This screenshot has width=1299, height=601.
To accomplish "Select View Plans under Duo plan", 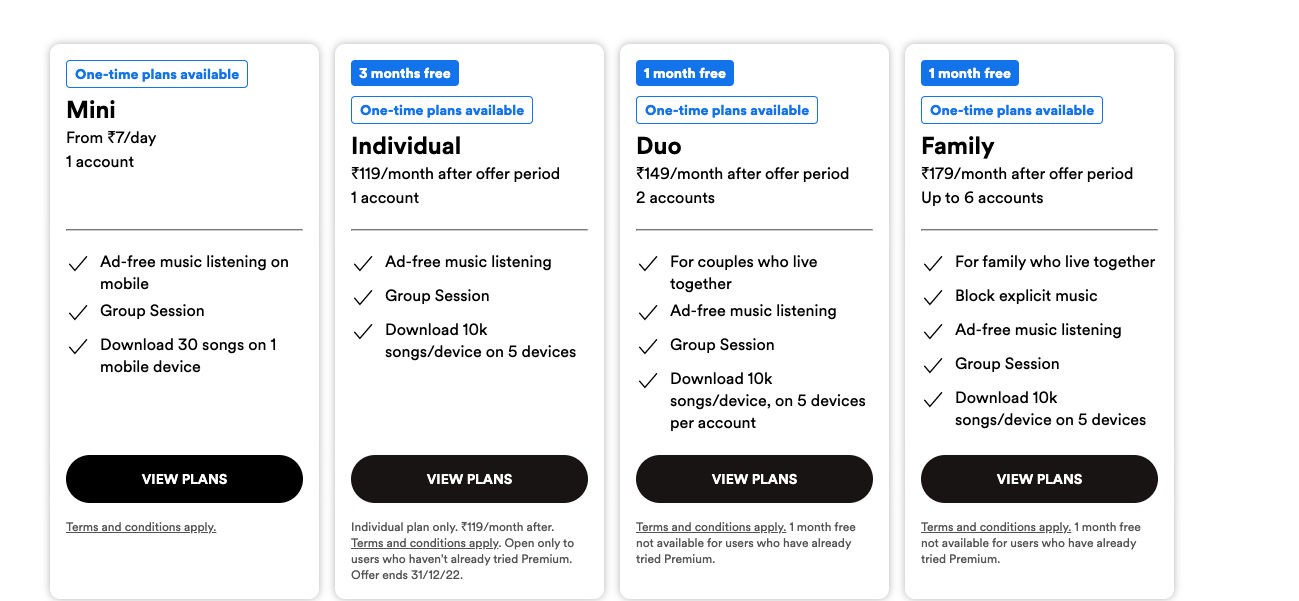I will (x=754, y=479).
